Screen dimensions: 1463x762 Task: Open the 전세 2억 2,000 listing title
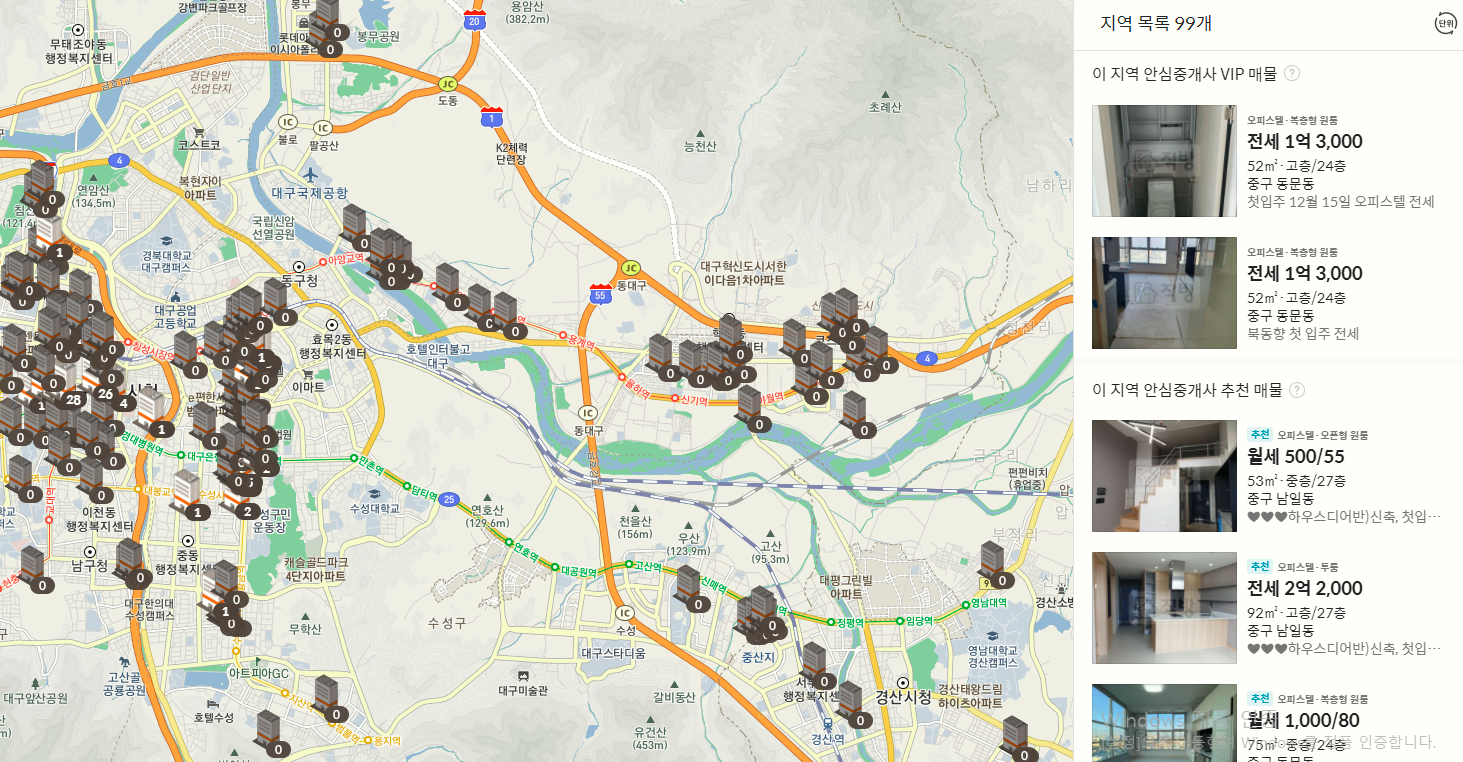[x=1305, y=588]
